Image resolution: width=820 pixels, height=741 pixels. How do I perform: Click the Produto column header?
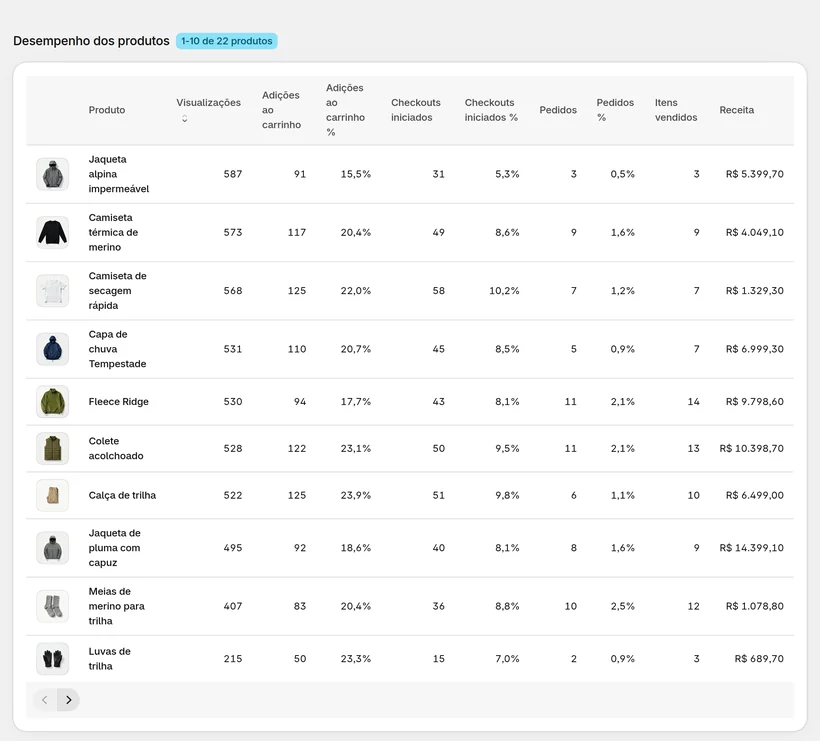click(107, 110)
